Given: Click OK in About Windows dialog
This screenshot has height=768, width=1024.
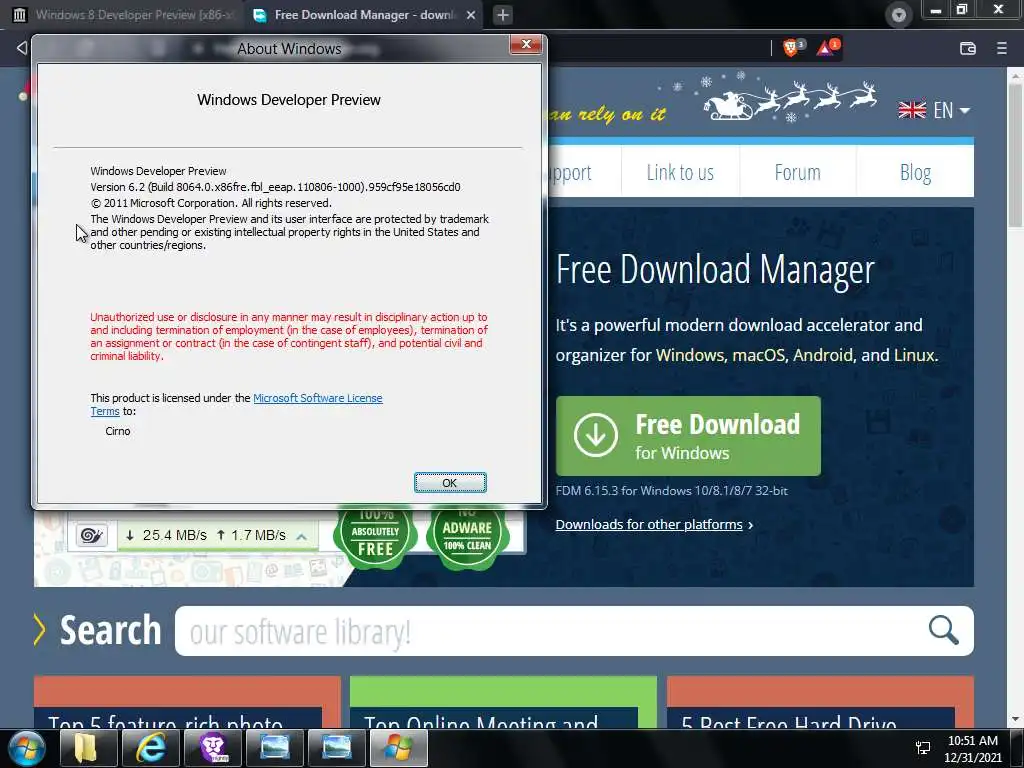Looking at the screenshot, I should click(x=450, y=483).
